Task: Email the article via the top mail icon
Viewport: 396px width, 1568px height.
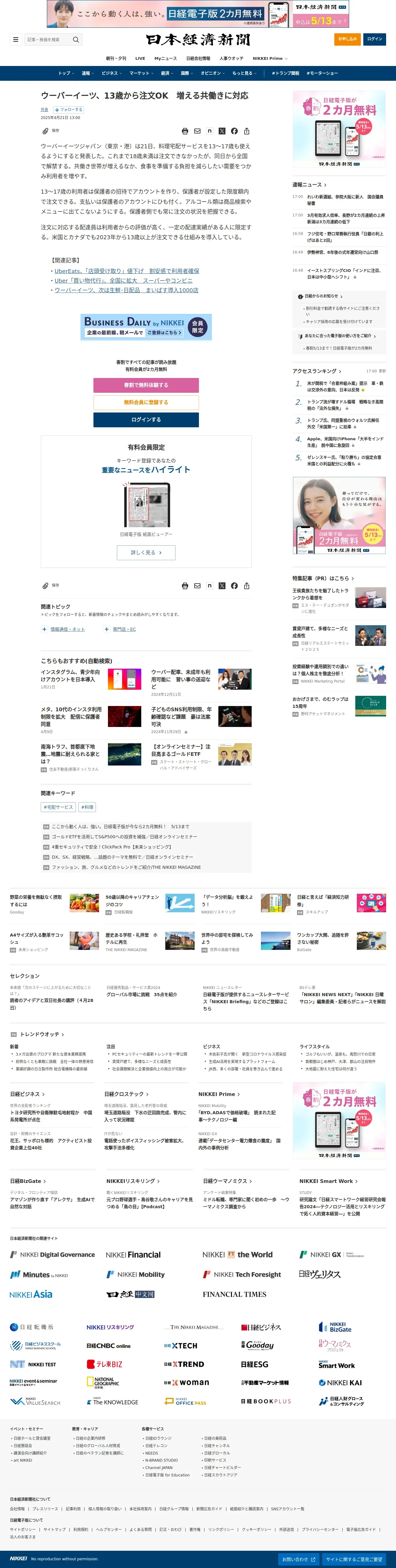Action: (x=197, y=131)
